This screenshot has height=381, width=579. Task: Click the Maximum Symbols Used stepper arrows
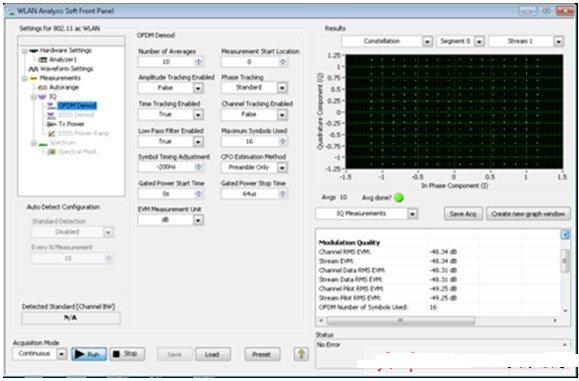283,141
